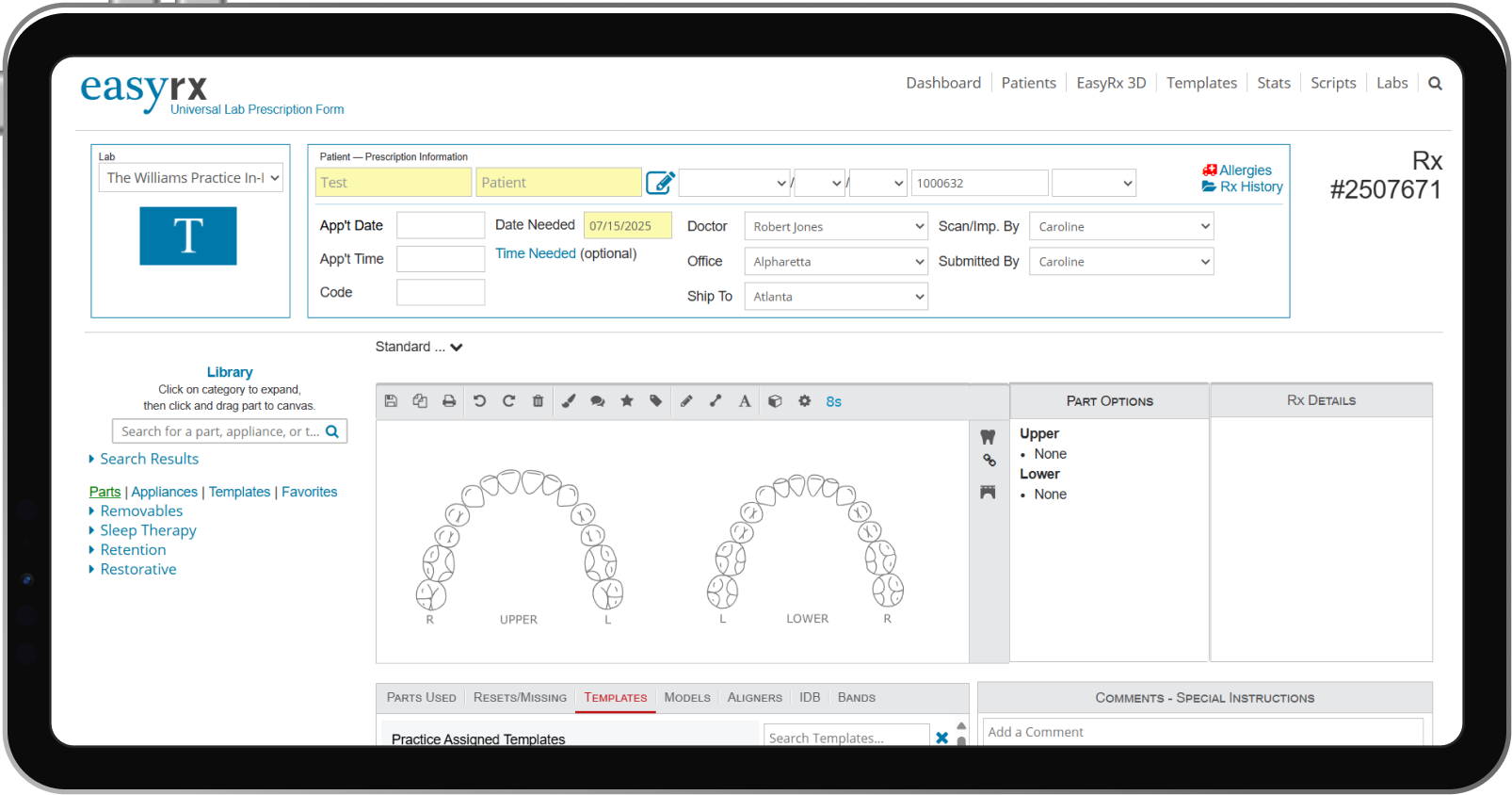The image size is (1512, 795).
Task: Select the letter A text tool
Action: coord(745,401)
